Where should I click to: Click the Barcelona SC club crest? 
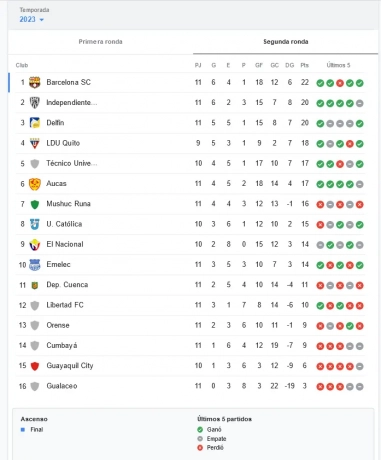[x=35, y=82]
